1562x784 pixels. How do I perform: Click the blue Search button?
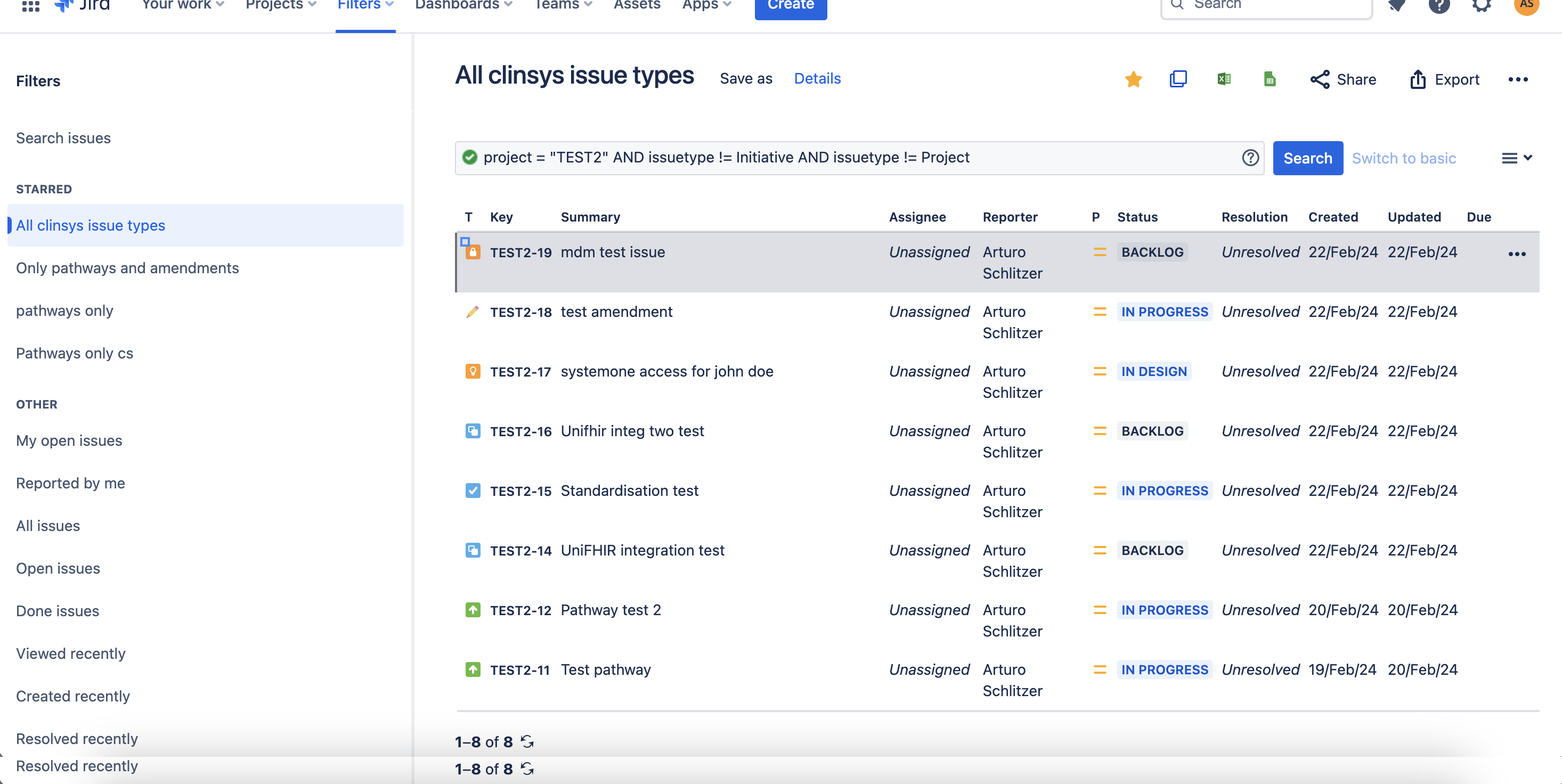click(1307, 158)
